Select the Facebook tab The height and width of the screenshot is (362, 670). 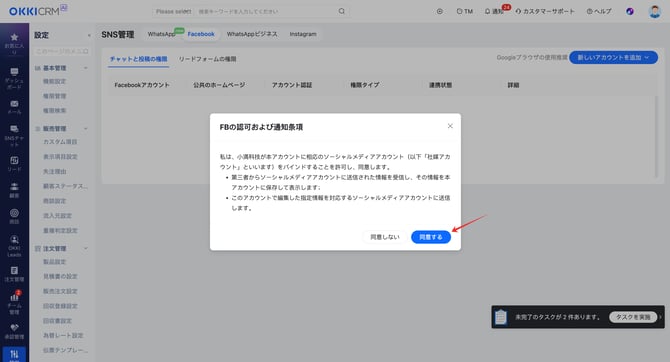[x=201, y=34]
